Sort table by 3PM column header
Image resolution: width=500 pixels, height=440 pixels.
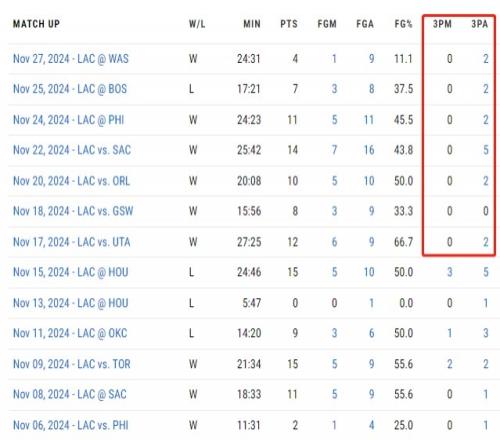[x=442, y=24]
